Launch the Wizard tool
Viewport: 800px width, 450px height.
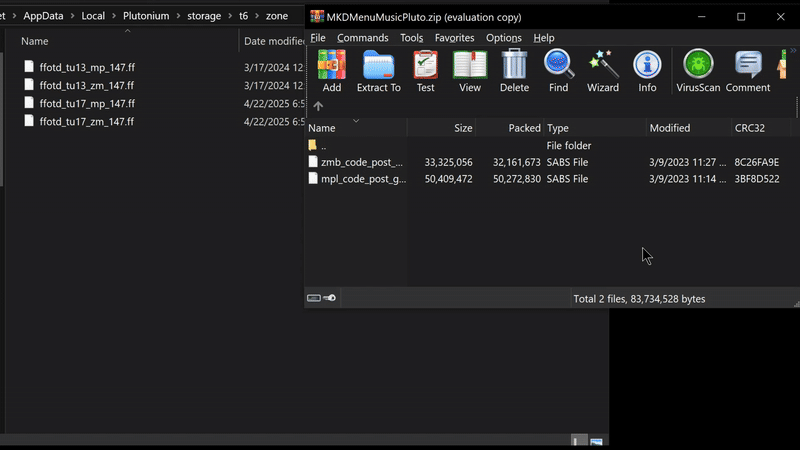602,70
